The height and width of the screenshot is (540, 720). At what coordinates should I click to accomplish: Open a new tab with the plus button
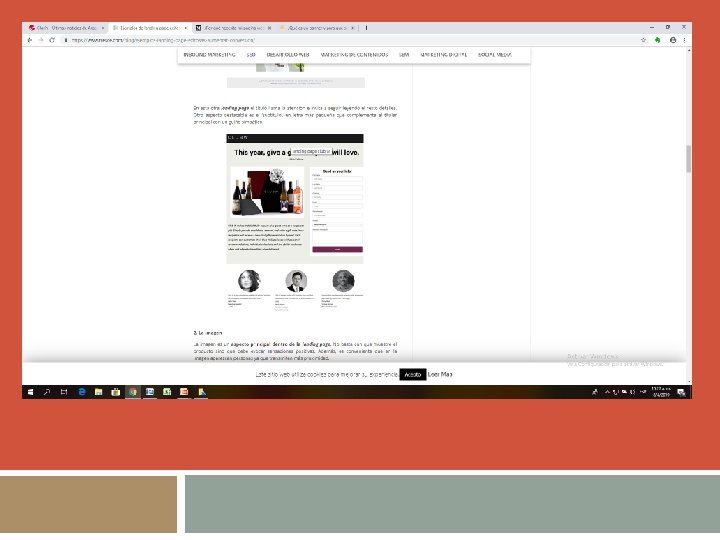366,28
